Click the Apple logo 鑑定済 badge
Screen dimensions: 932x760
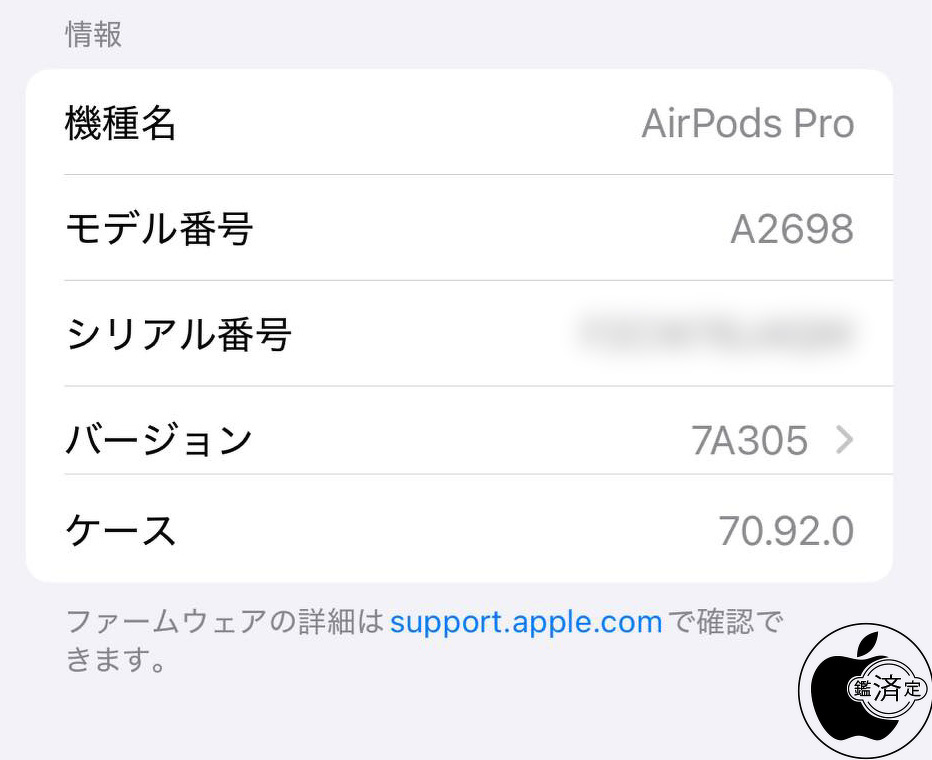865,691
